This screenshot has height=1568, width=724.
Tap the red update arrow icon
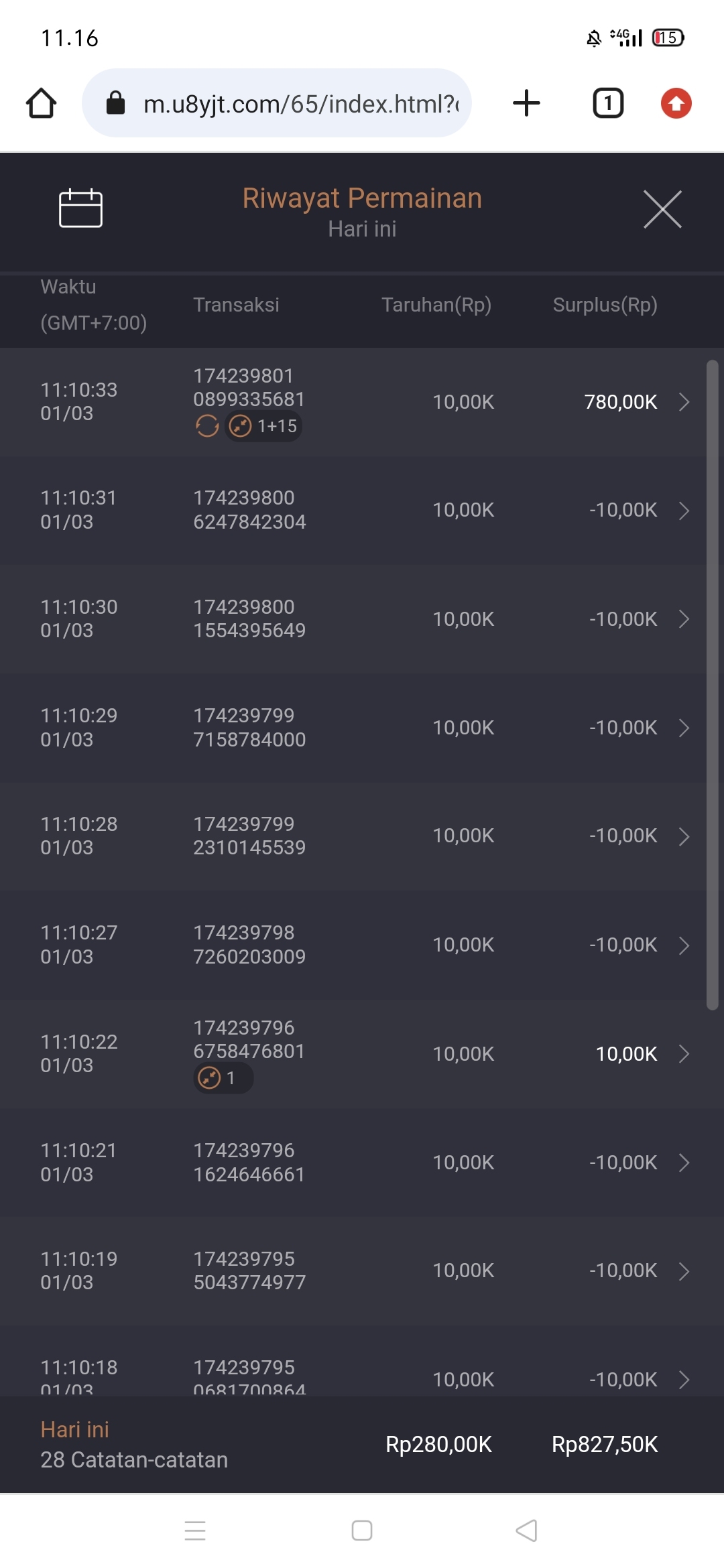676,103
